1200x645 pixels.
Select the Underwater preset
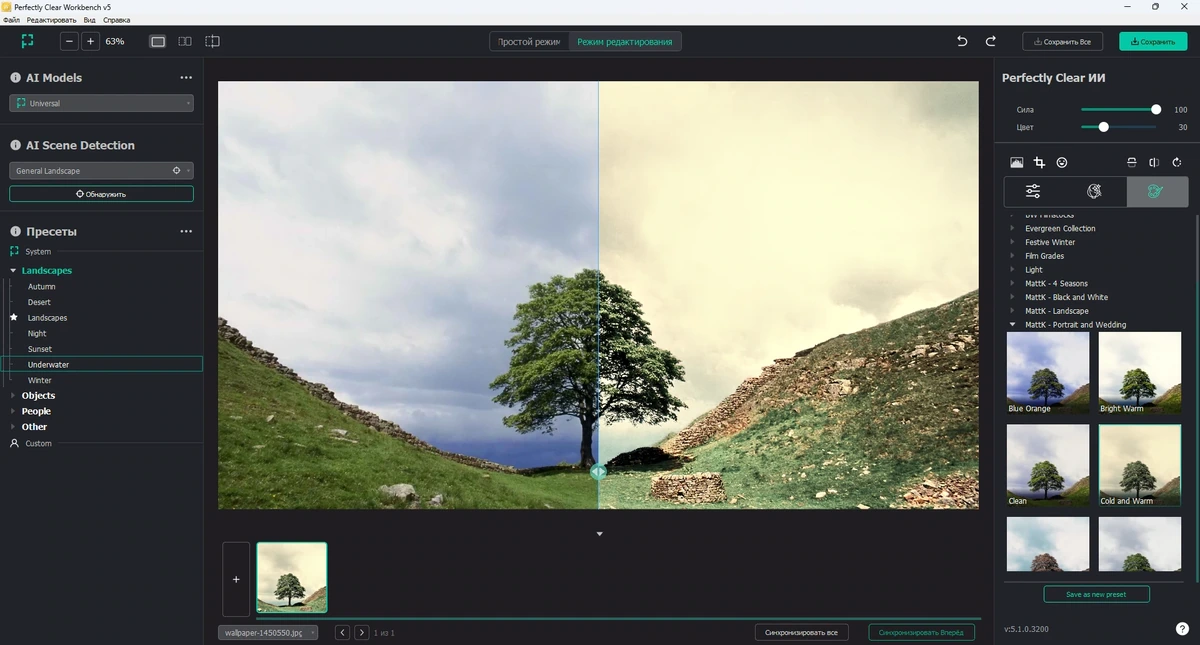[101, 365]
